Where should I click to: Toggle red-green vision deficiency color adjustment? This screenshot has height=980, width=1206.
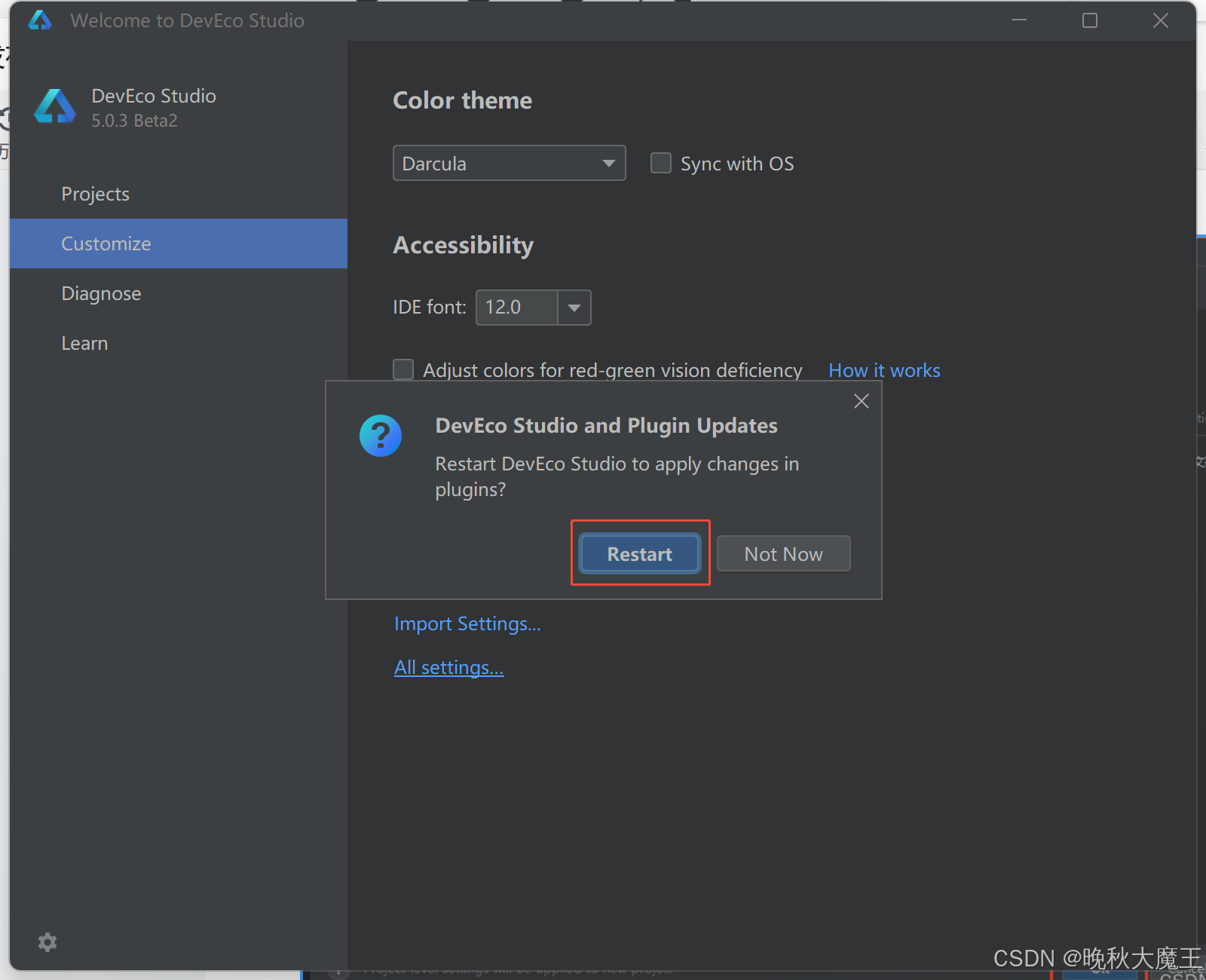click(404, 369)
